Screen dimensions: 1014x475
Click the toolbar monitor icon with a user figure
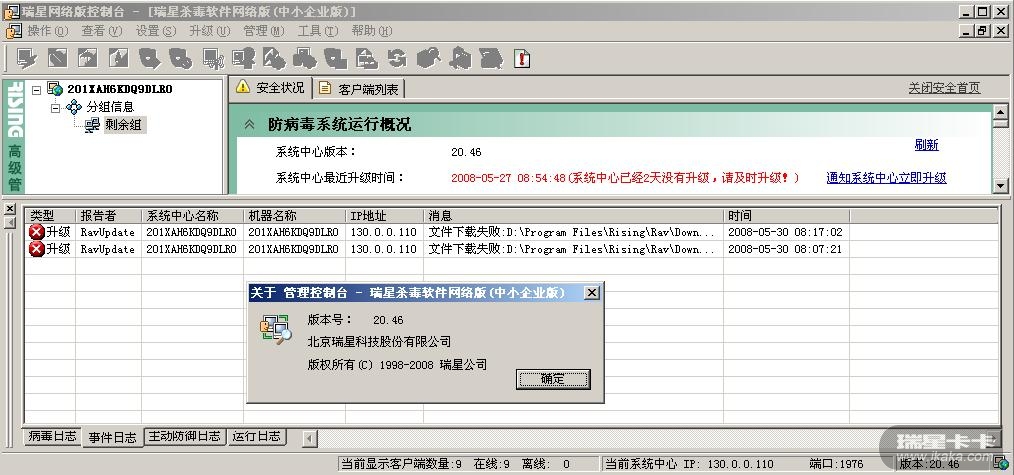(x=244, y=58)
